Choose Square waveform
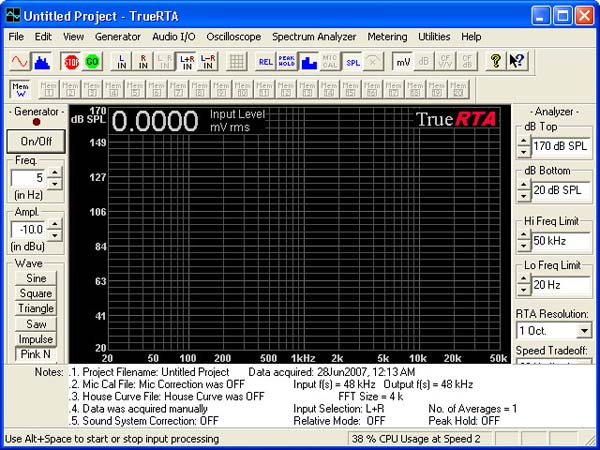Image resolution: width=600 pixels, height=450 pixels. (x=36, y=293)
